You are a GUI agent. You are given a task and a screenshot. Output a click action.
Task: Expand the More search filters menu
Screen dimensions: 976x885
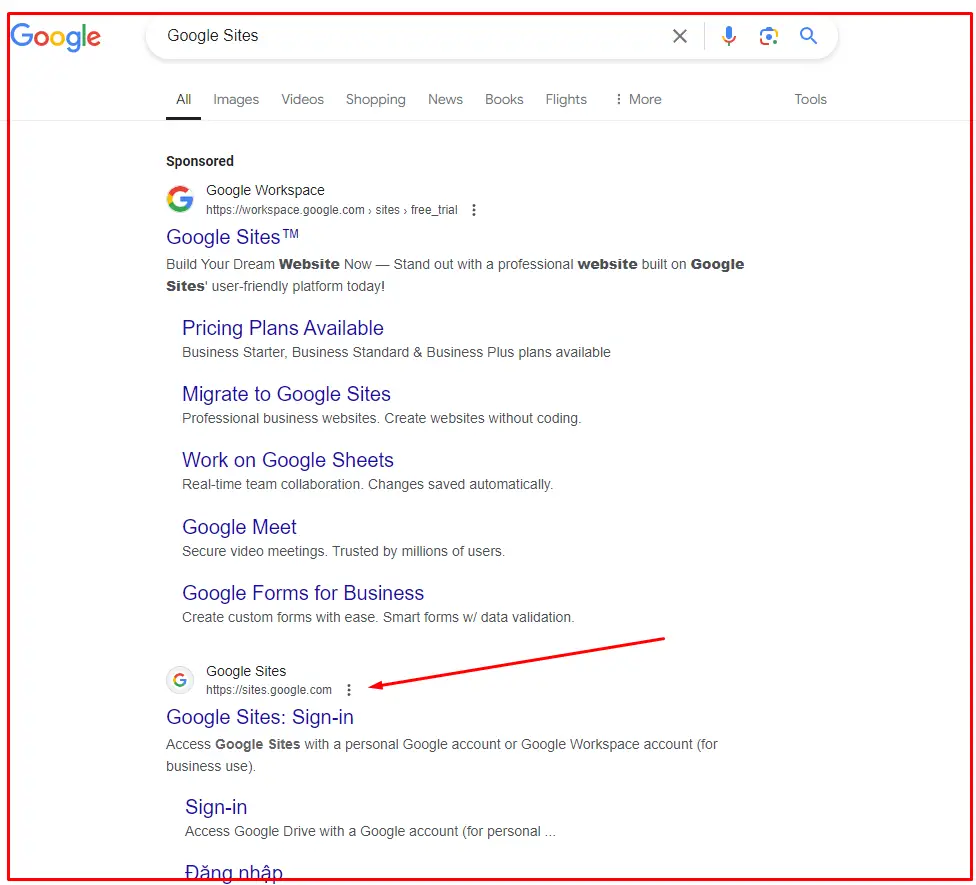click(638, 100)
